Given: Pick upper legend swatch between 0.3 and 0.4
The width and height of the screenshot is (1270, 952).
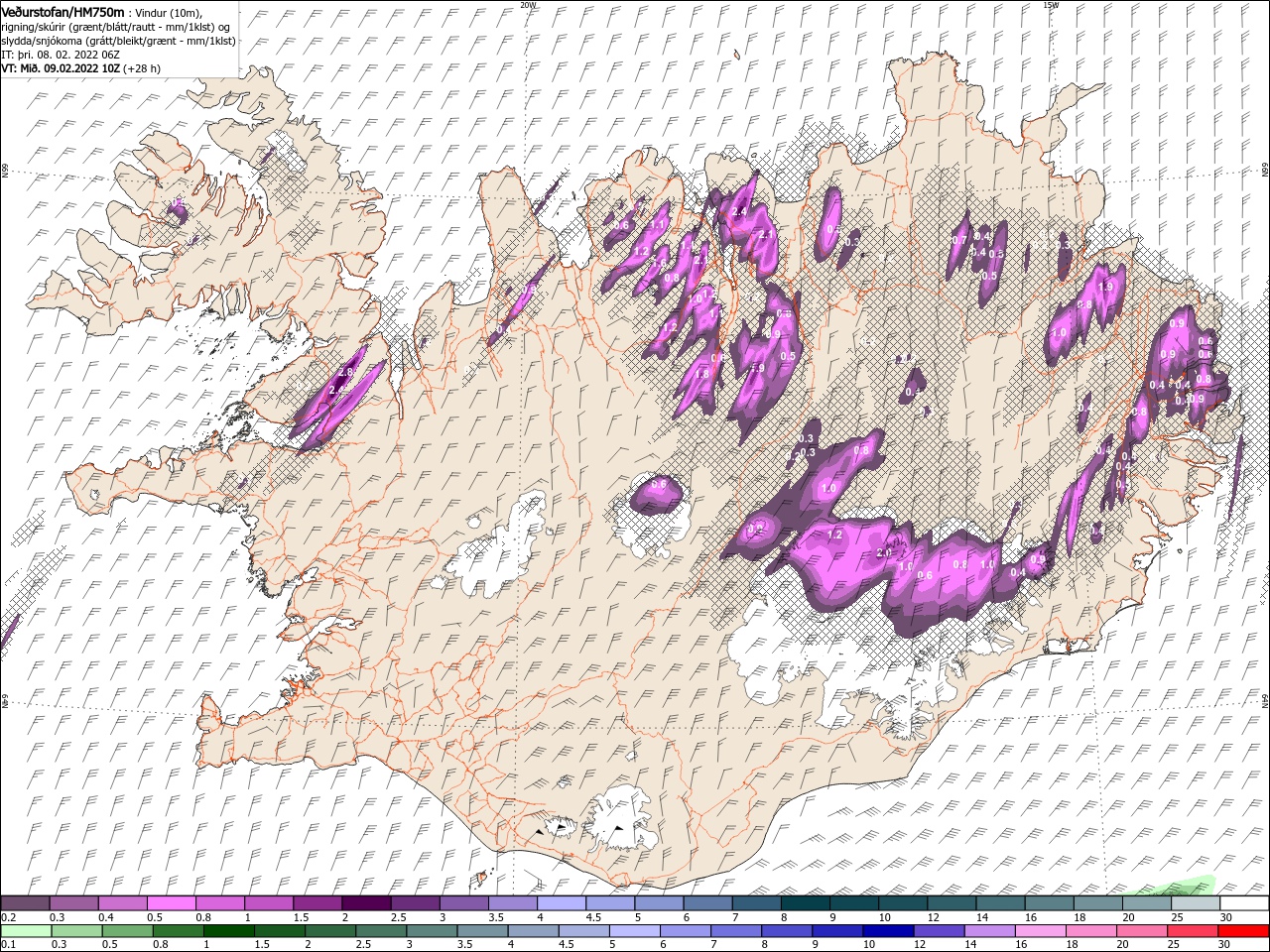Looking at the screenshot, I should pos(73,903).
